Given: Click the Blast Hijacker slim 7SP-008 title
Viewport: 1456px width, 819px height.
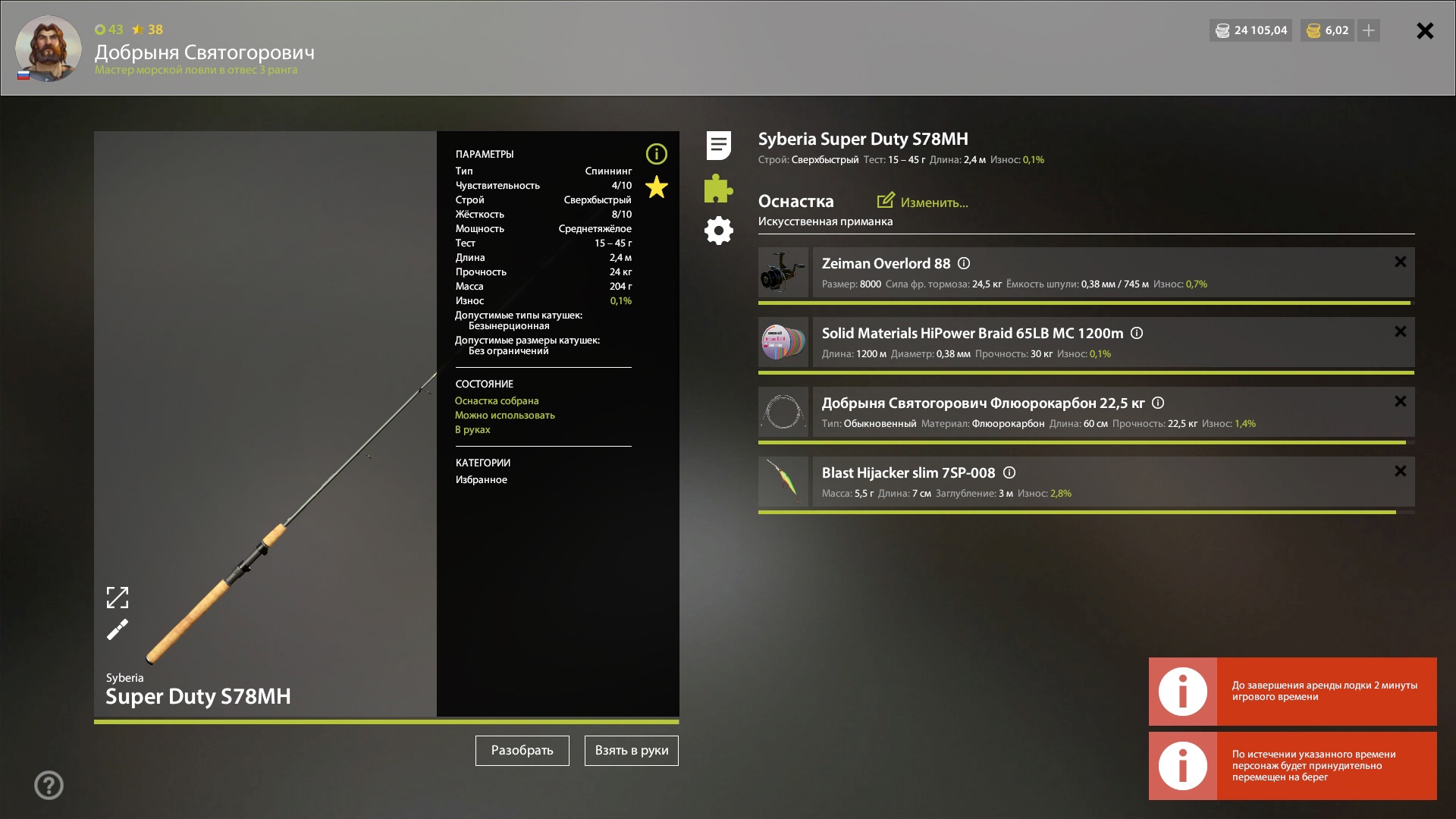Looking at the screenshot, I should click(x=908, y=472).
